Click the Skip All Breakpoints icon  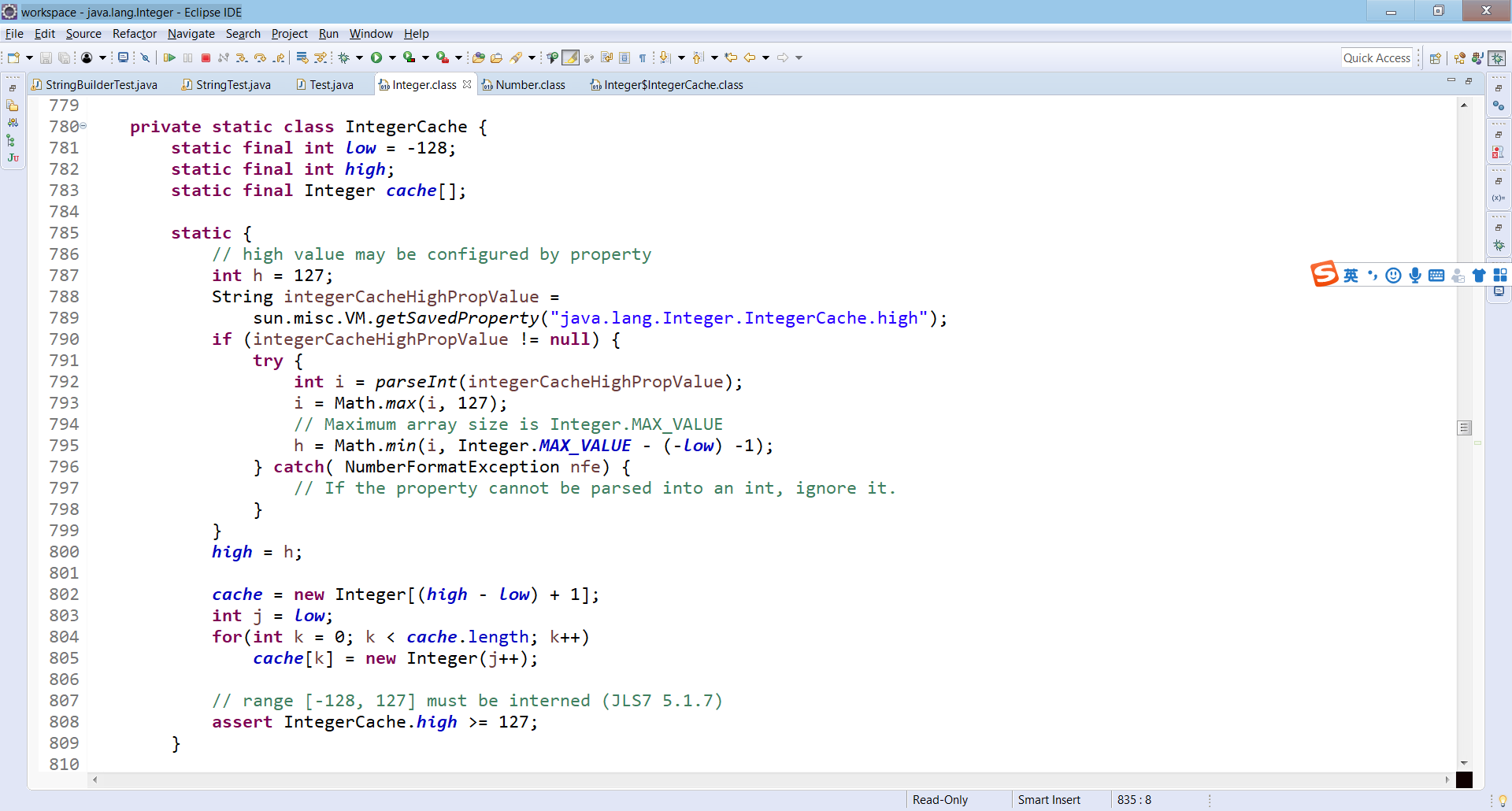coord(146,57)
